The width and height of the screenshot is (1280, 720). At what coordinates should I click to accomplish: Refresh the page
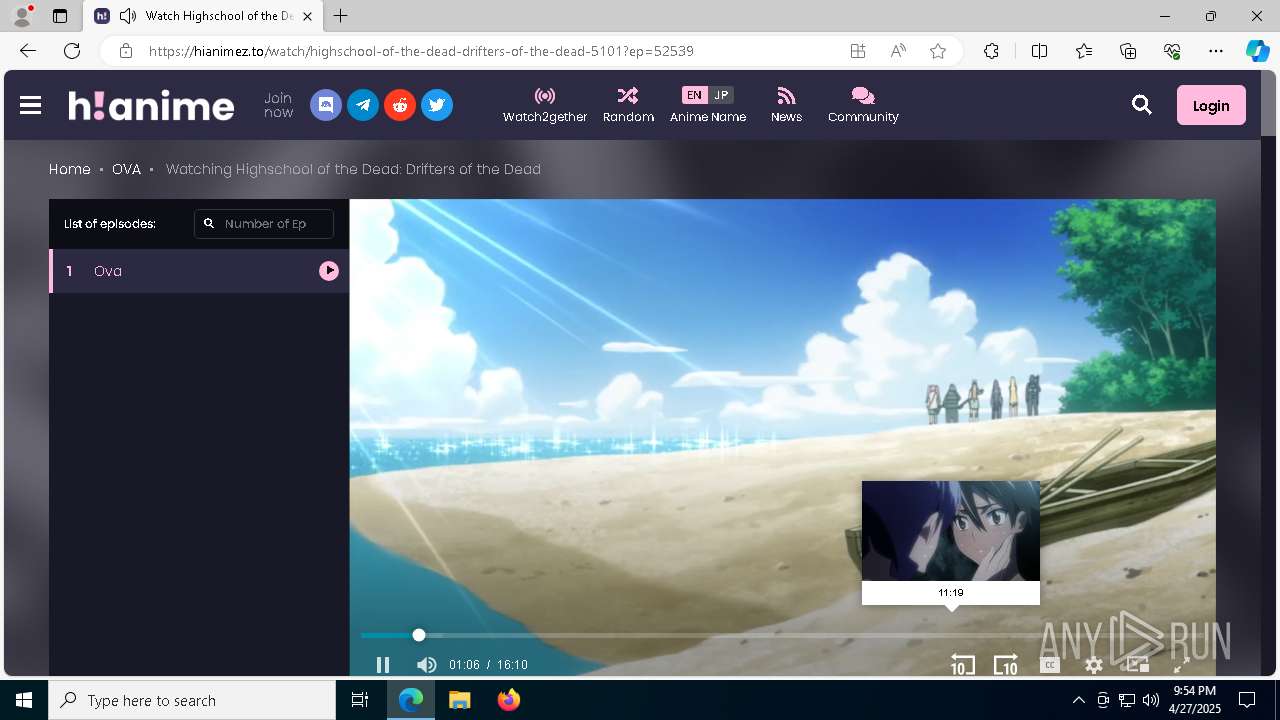[x=72, y=51]
